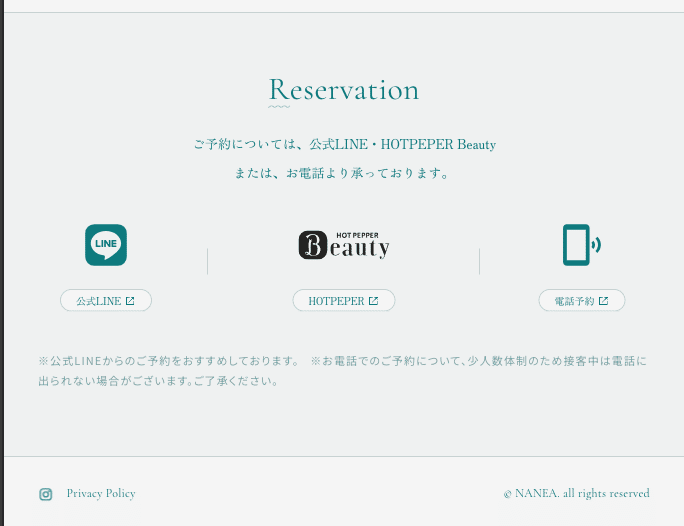Click the green LINE app icon
This screenshot has width=684, height=526.
tap(106, 245)
